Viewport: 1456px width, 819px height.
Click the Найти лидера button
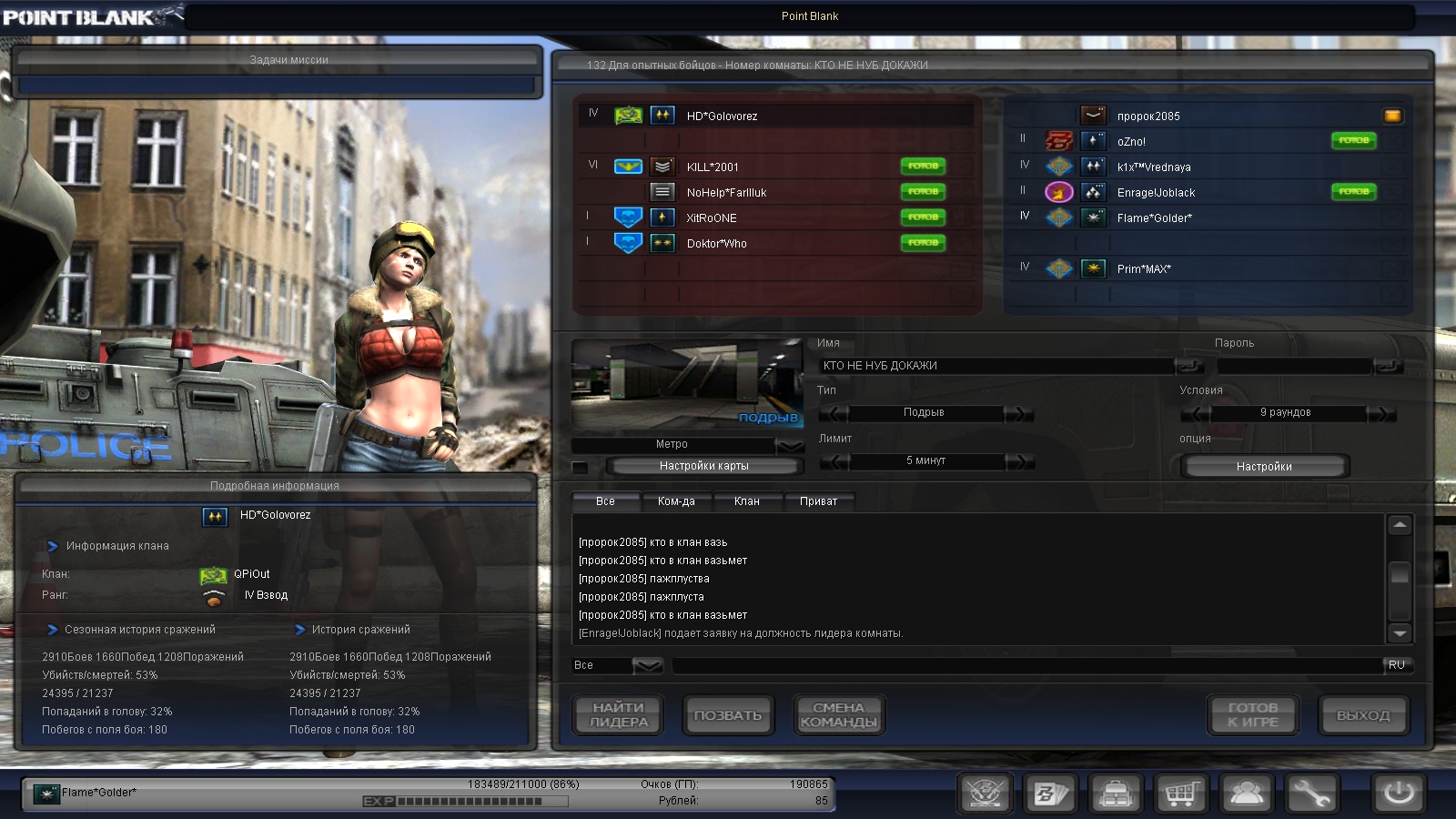tap(619, 715)
